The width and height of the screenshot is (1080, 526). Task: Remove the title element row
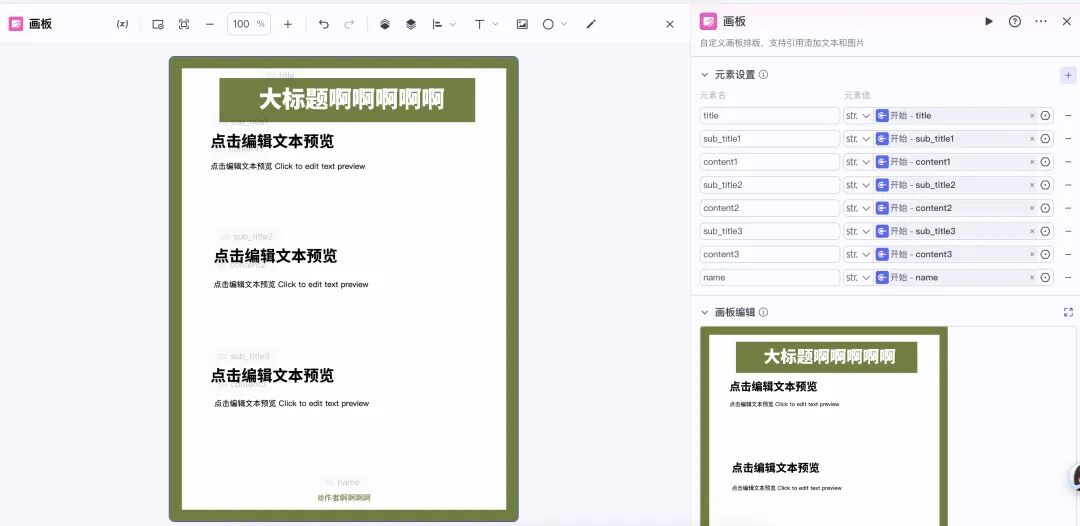point(1068,116)
